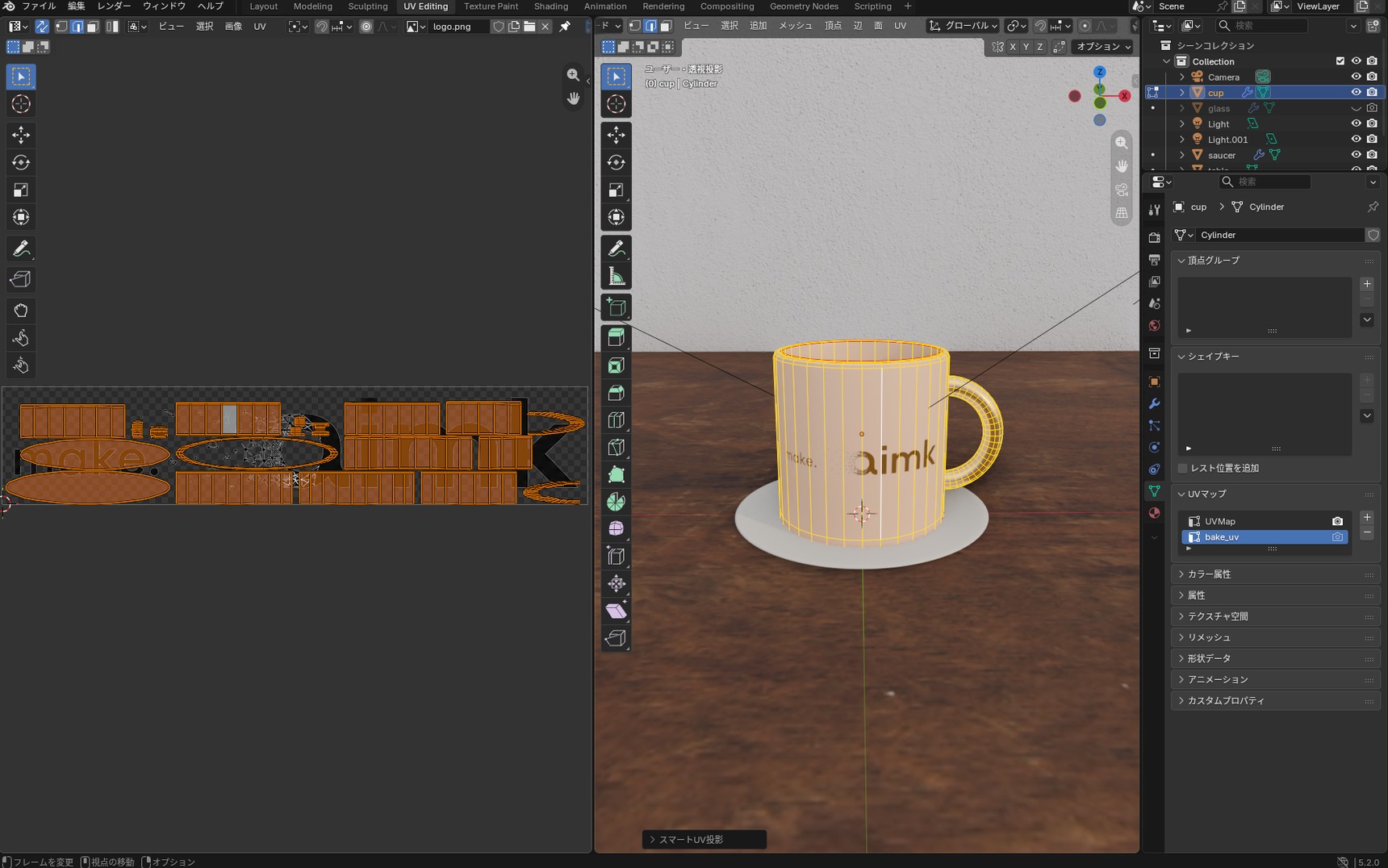Add a new UV map with plus button
1388x868 pixels.
click(x=1367, y=517)
